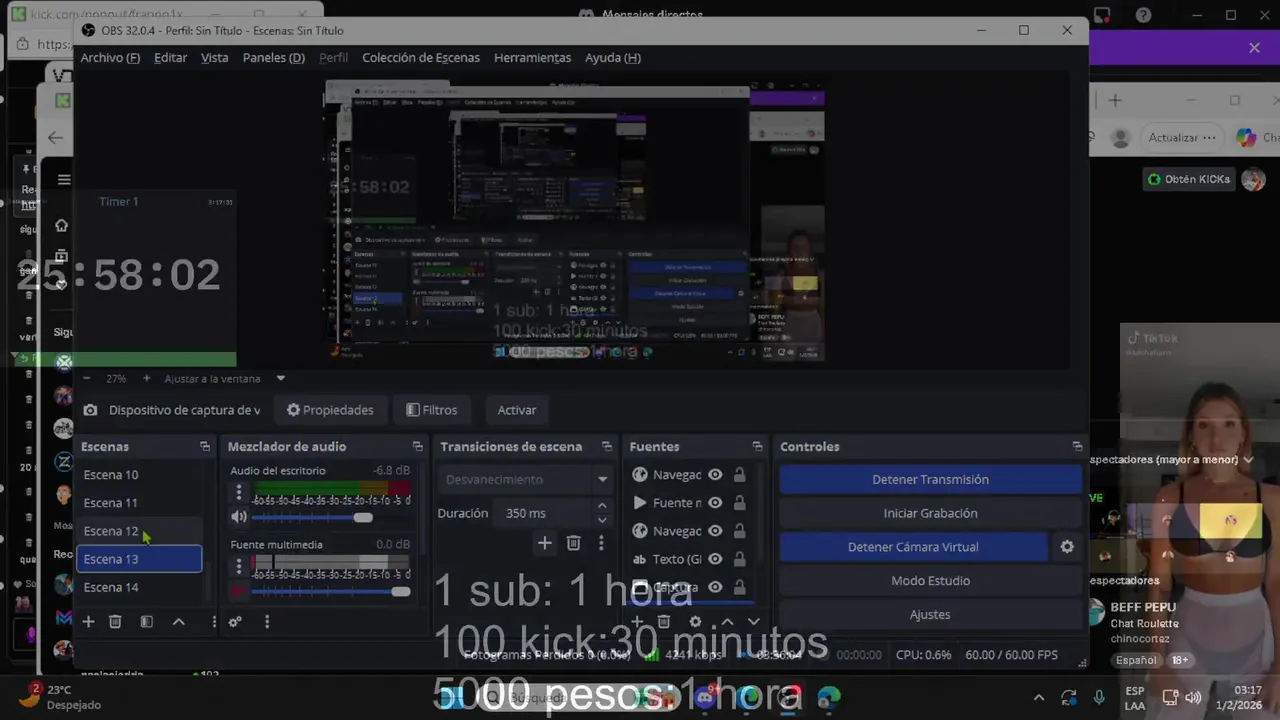Viewport: 1280px width, 720px height.
Task: Open Ayuda menu
Action: coord(613,58)
